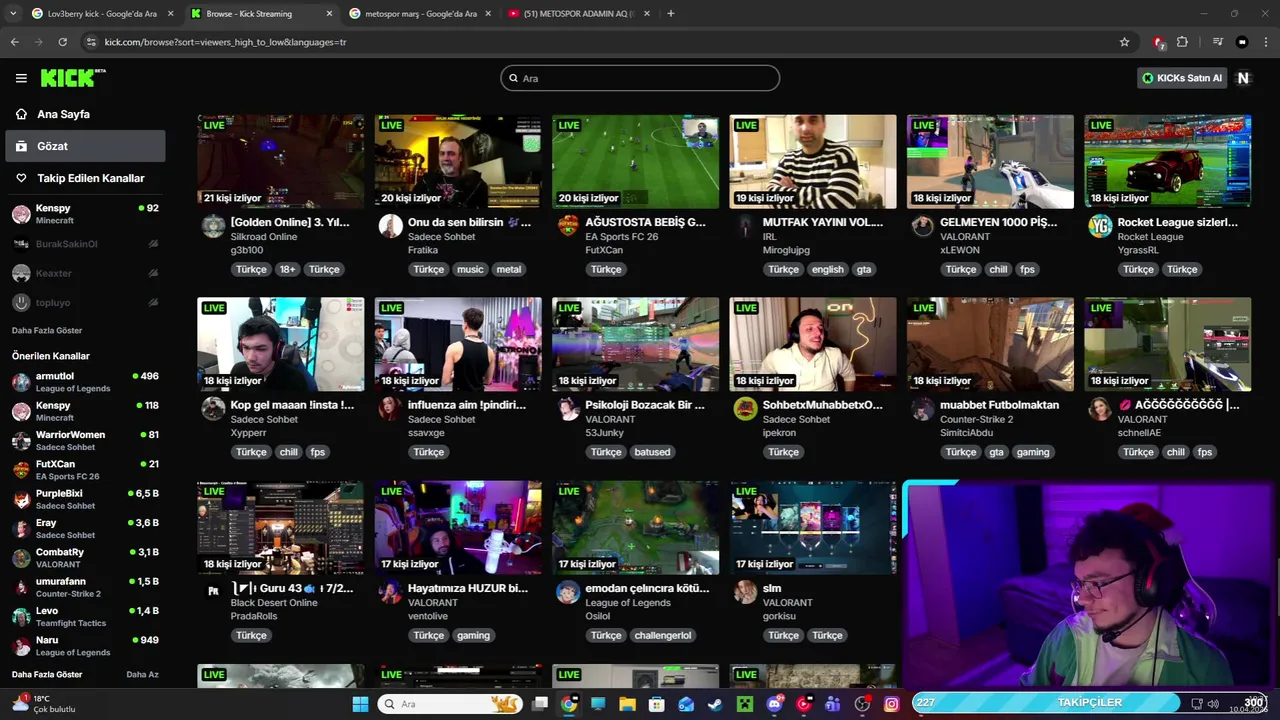Open the Chrome three-dot menu
Image resolution: width=1280 pixels, height=720 pixels.
[1266, 42]
